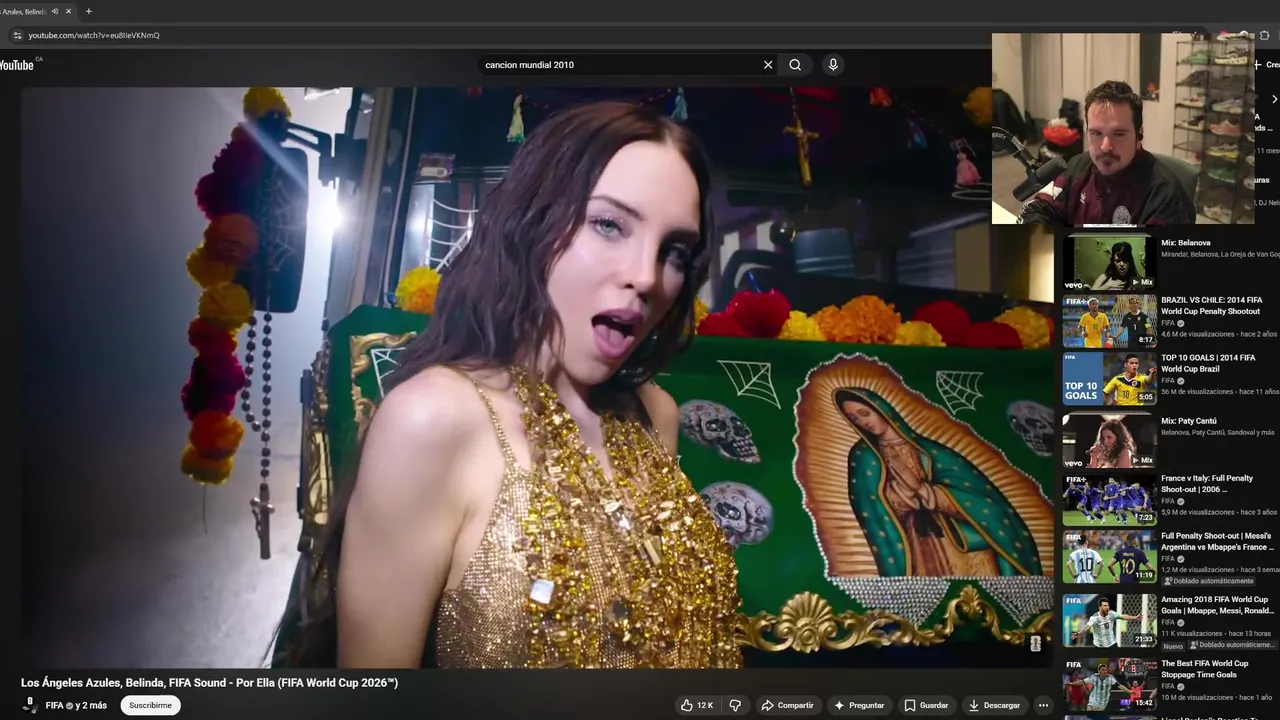The height and width of the screenshot is (720, 1280).
Task: Click title 'The Best FIFA World Cup'
Action: click(x=1205, y=668)
